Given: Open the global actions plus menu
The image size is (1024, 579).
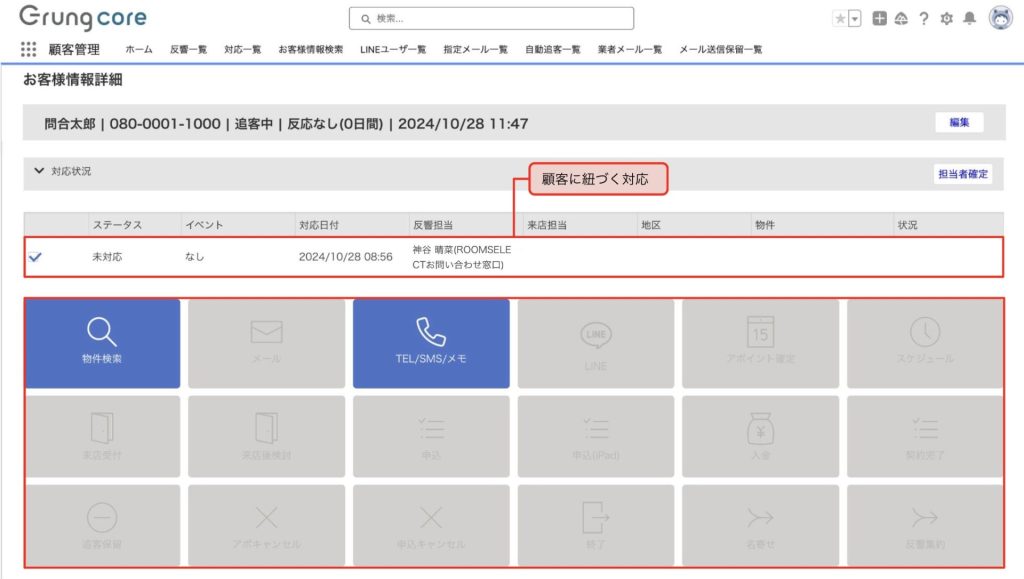Looking at the screenshot, I should pos(879,18).
